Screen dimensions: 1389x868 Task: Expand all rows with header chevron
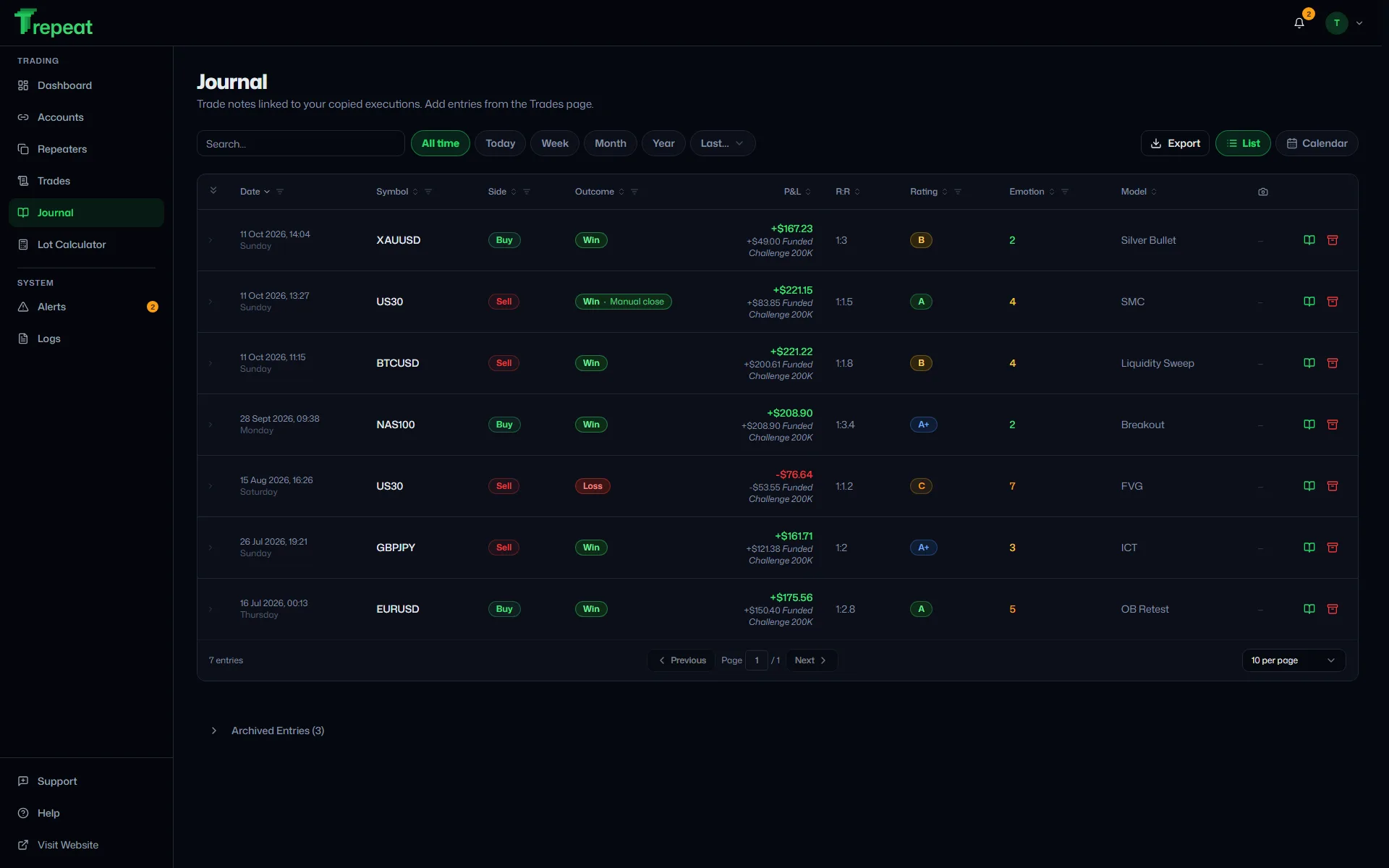pos(213,191)
